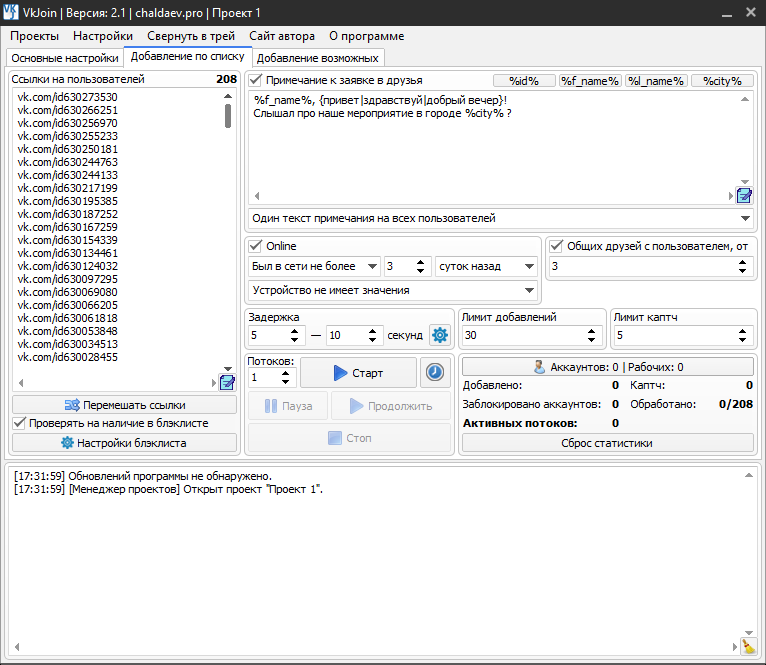Open the суток назад time unit dropdown
This screenshot has height=665, width=766.
[x=486, y=266]
